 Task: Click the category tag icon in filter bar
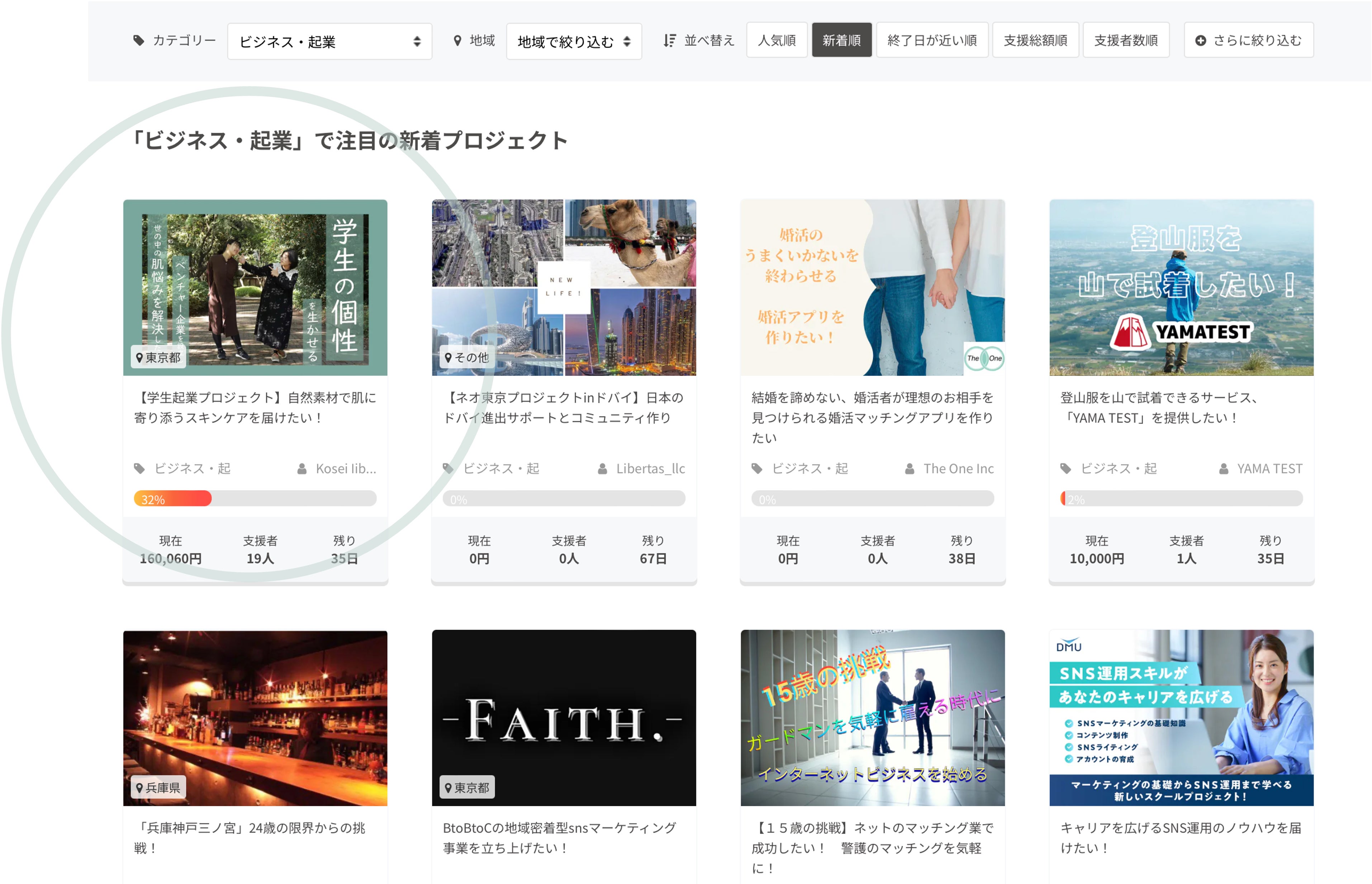coord(138,40)
